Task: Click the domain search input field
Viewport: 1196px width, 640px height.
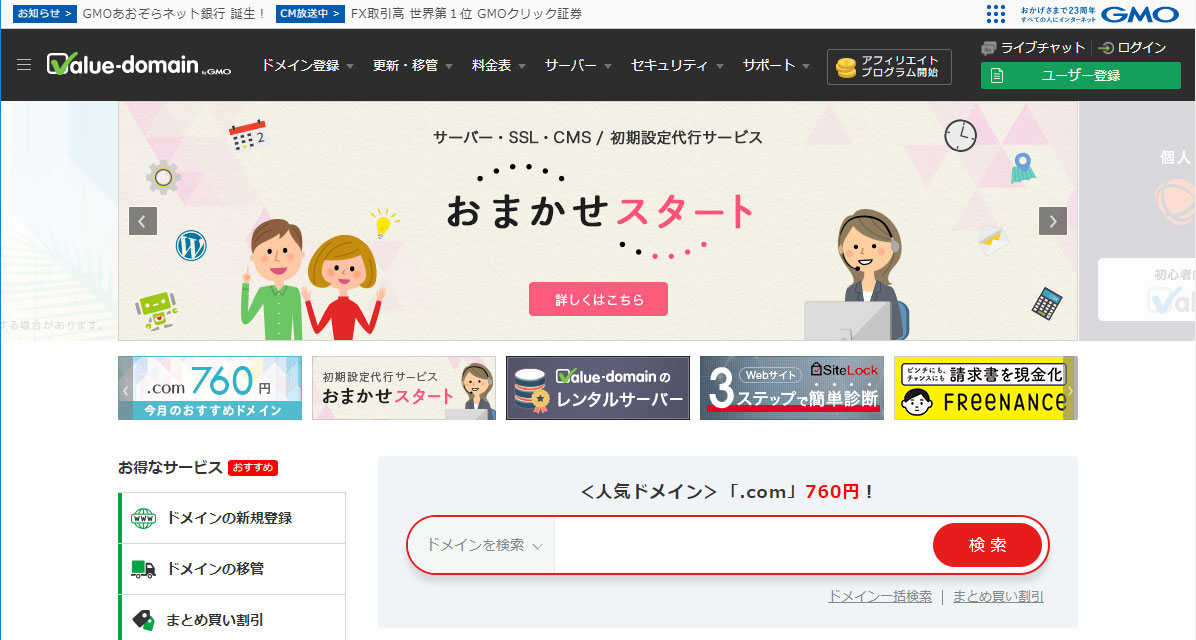Action: tap(743, 545)
